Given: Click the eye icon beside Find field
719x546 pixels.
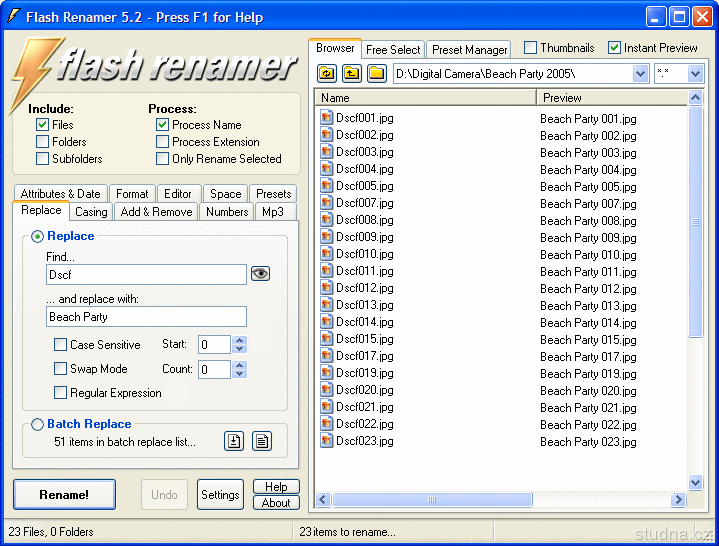Looking at the screenshot, I should 260,274.
